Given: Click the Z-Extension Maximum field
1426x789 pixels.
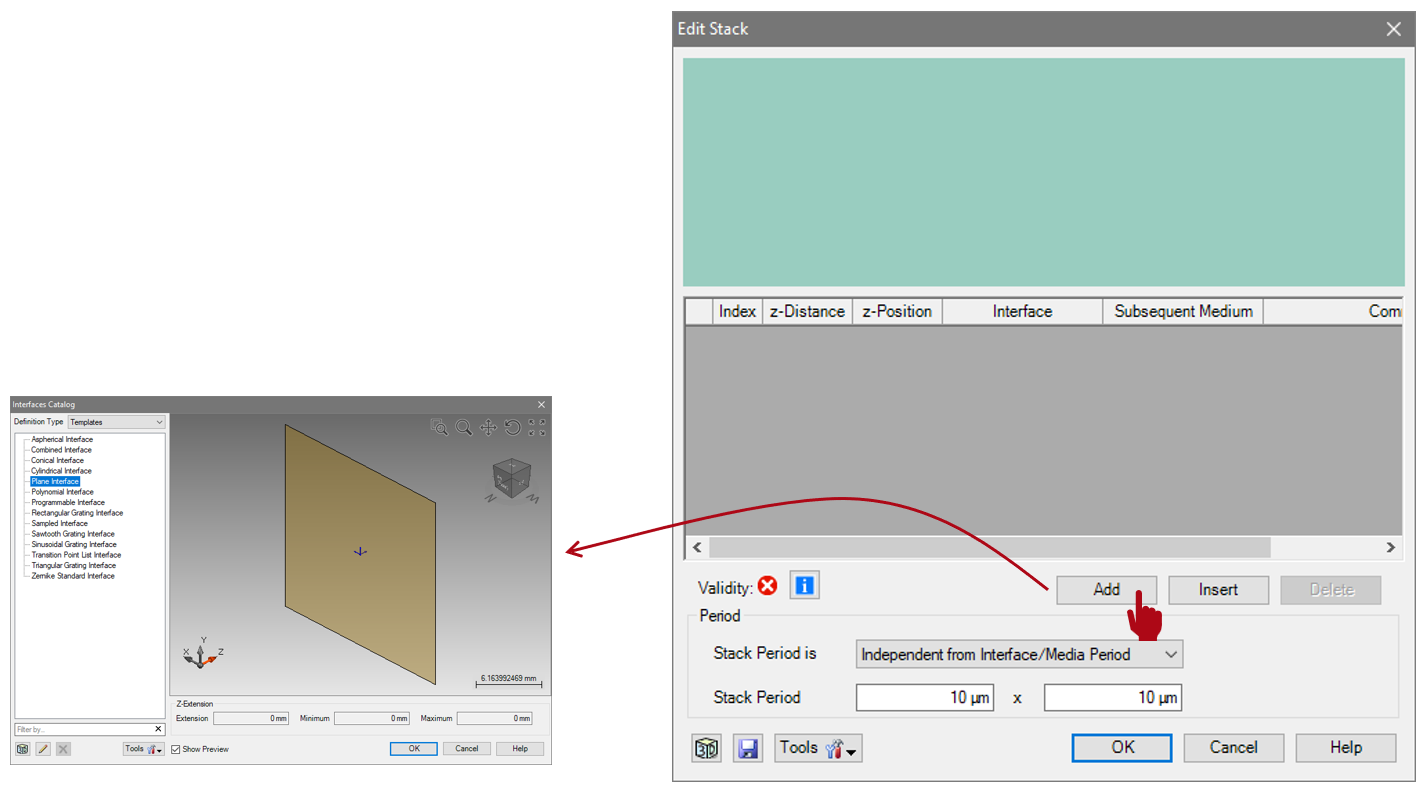Looking at the screenshot, I should coord(495,718).
